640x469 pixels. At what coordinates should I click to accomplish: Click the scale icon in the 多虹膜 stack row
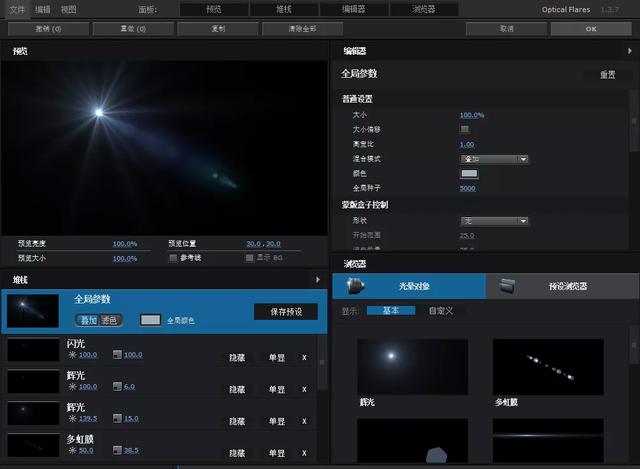tap(117, 450)
